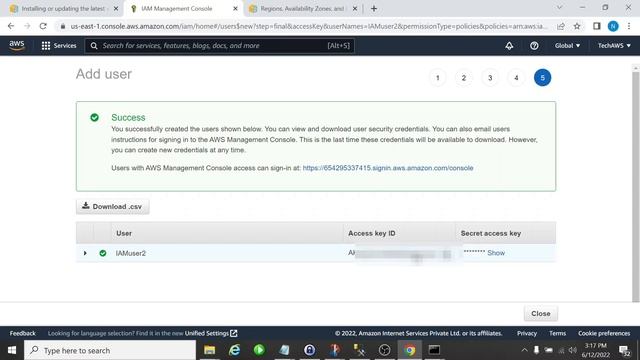
Task: Open the notifications bell
Action: (509, 46)
